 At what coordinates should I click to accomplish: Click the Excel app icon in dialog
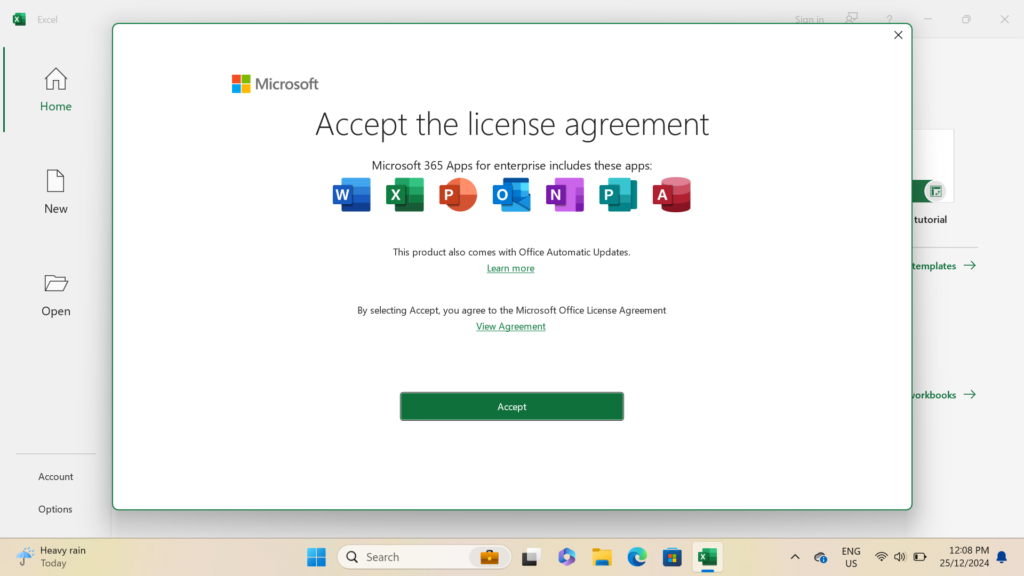405,195
